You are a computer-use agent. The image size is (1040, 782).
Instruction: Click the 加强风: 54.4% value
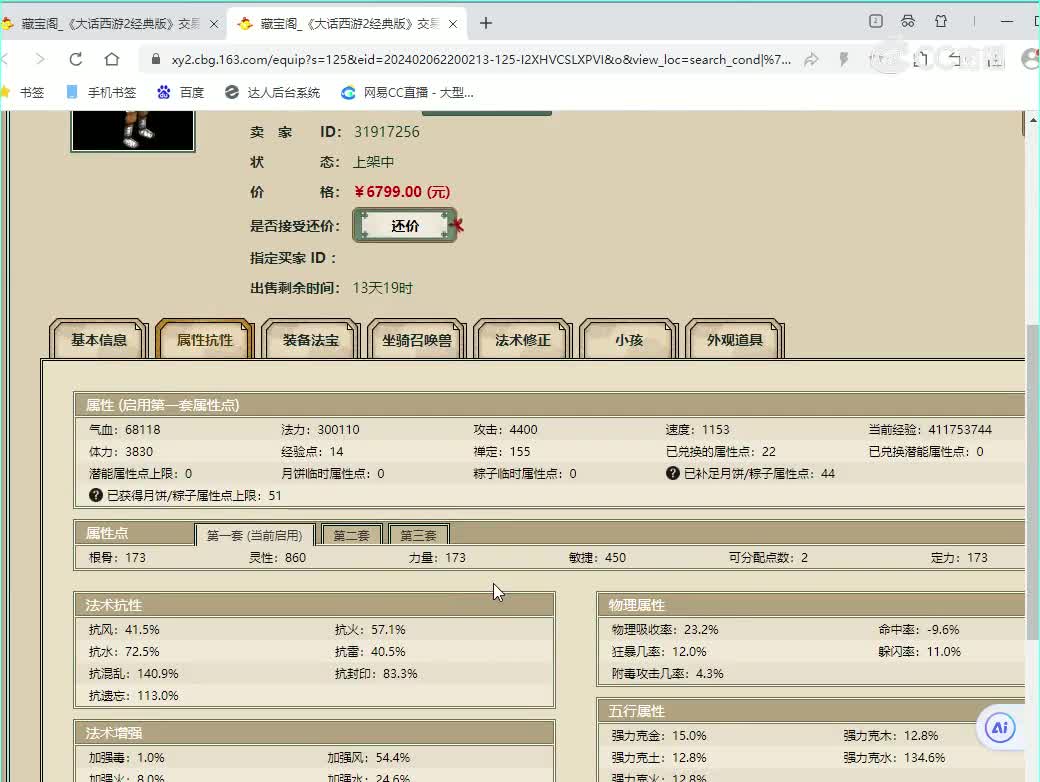(x=369, y=757)
